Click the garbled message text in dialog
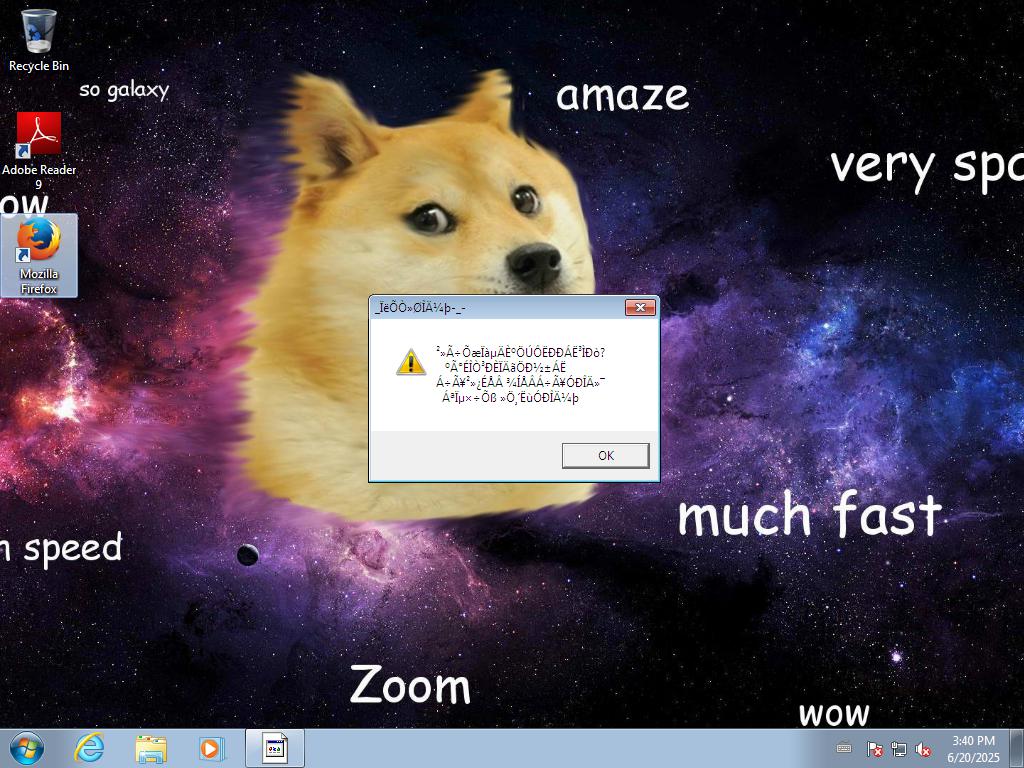Viewport: 1024px width, 768px height. pyautogui.click(x=520, y=375)
